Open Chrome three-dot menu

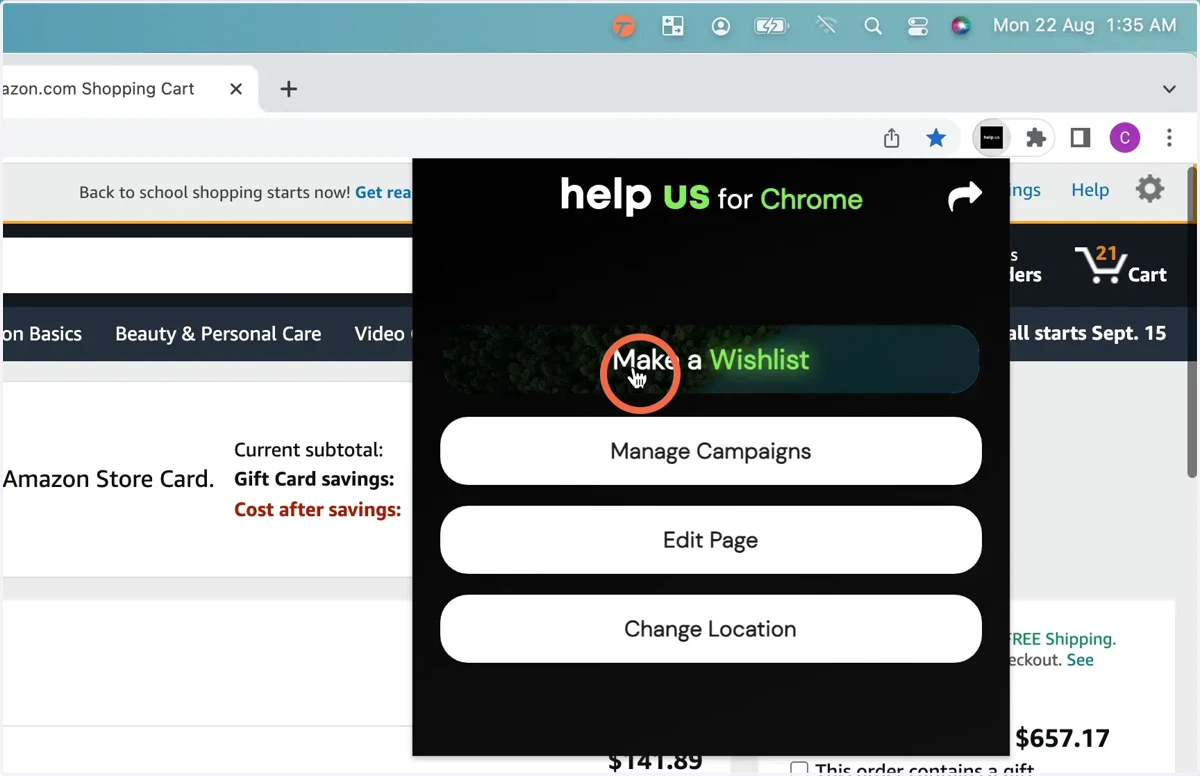(1169, 138)
